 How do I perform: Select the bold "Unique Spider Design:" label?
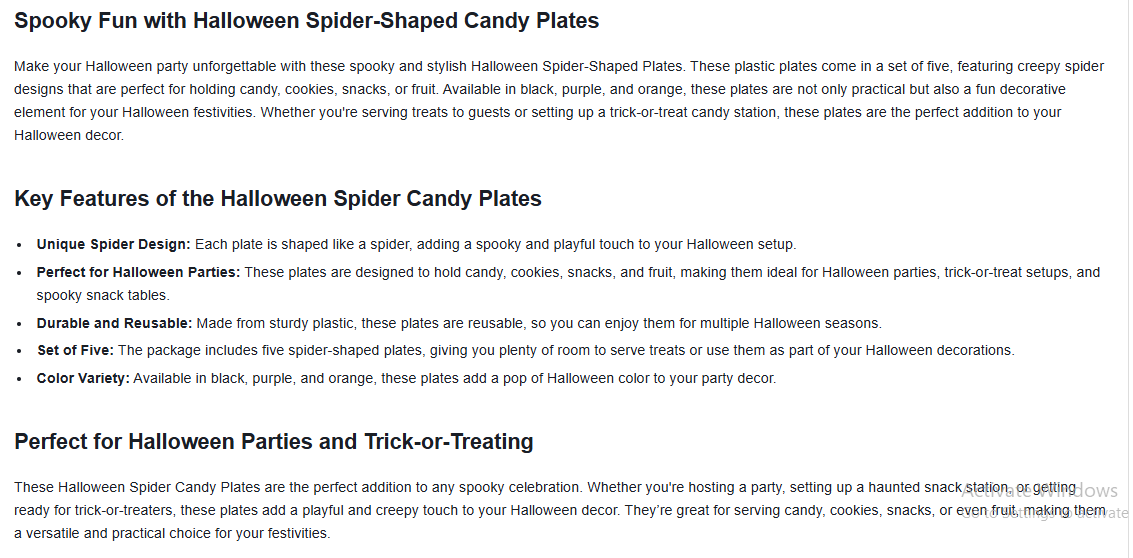113,244
